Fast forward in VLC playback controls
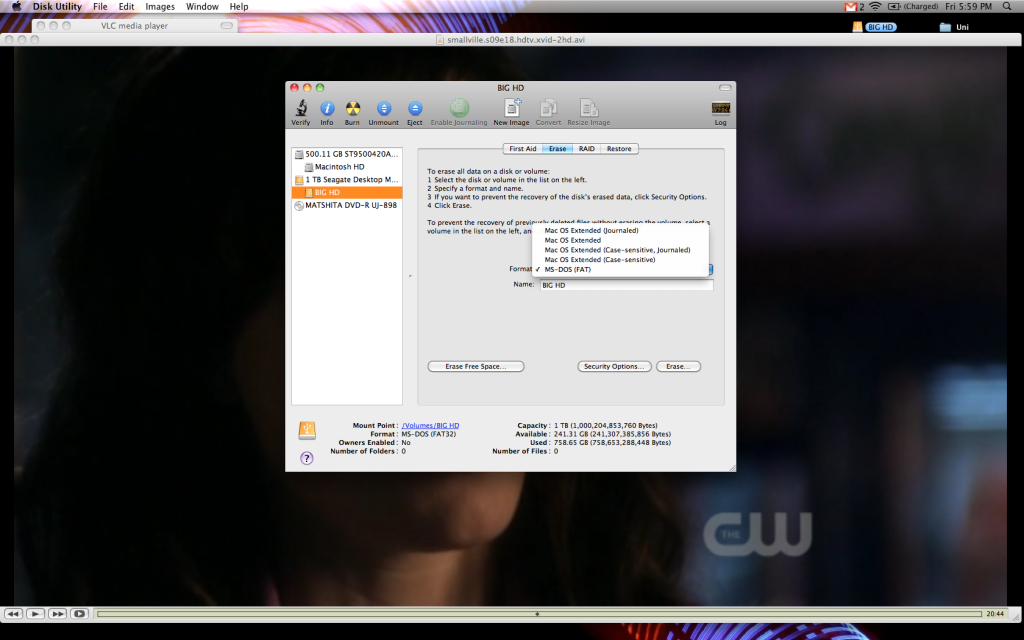The image size is (1024, 640). 57,614
